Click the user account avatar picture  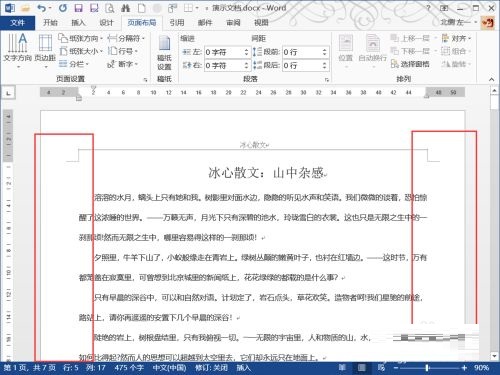pyautogui.click(x=487, y=23)
